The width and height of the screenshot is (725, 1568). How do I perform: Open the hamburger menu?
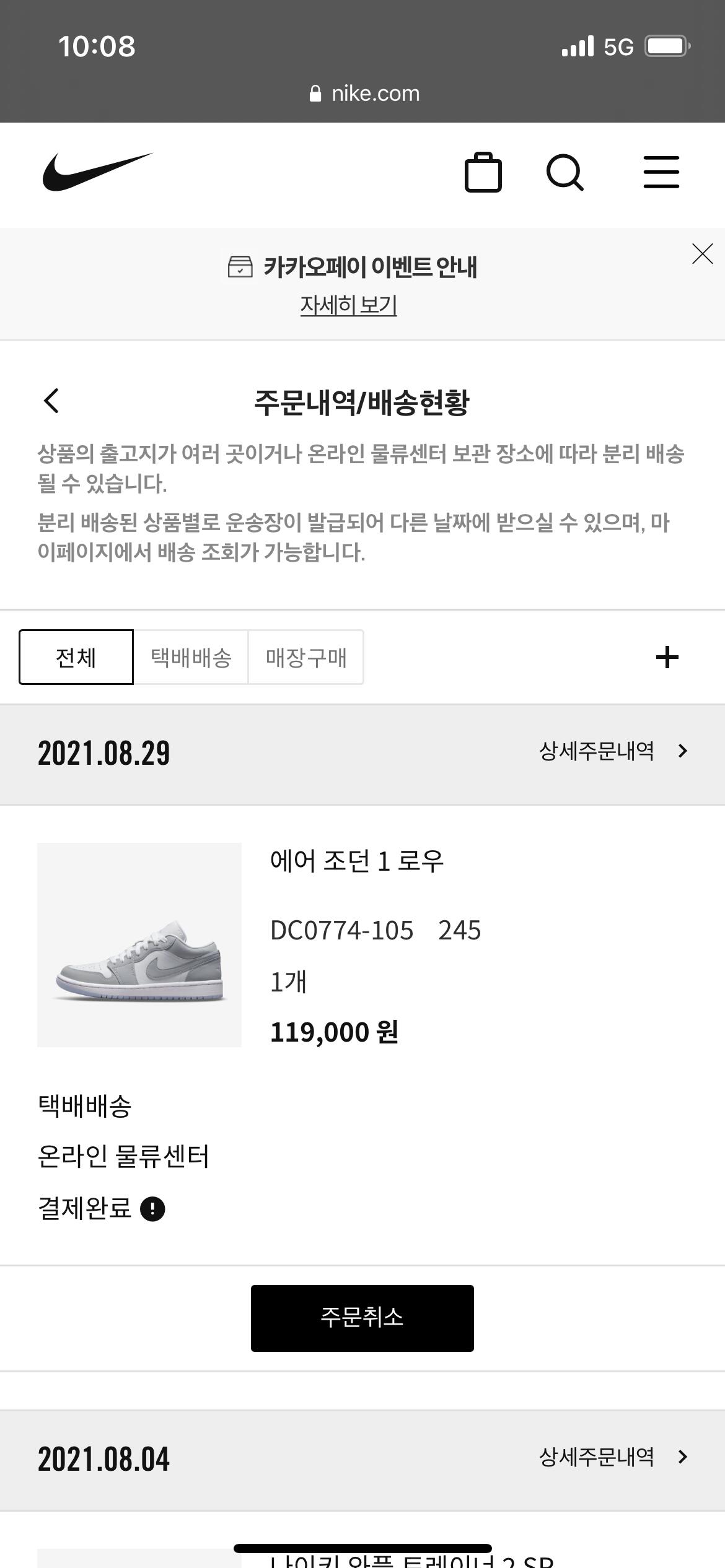tap(661, 172)
